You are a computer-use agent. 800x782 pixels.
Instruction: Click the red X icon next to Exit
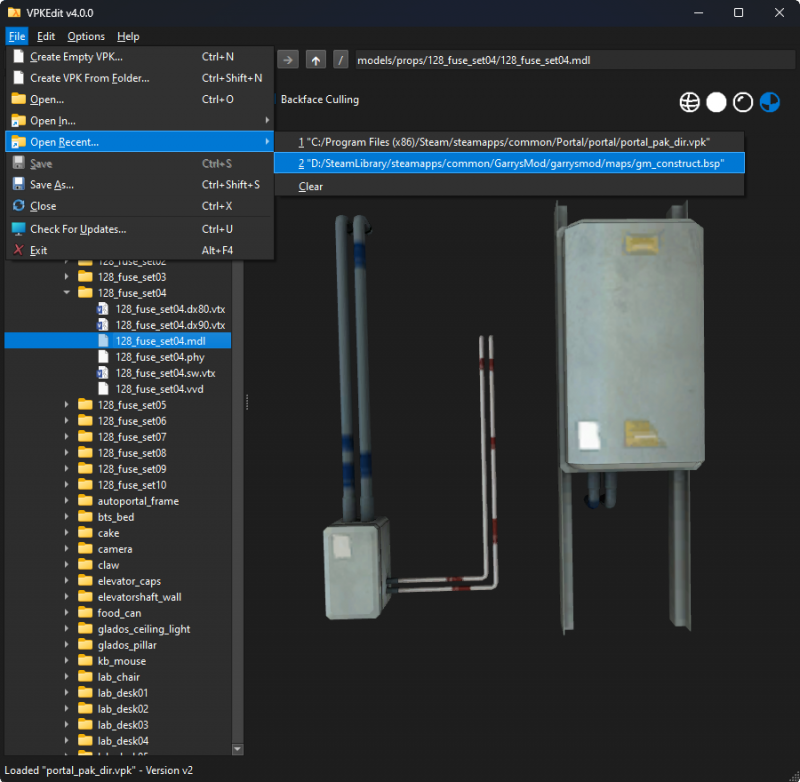click(x=17, y=250)
